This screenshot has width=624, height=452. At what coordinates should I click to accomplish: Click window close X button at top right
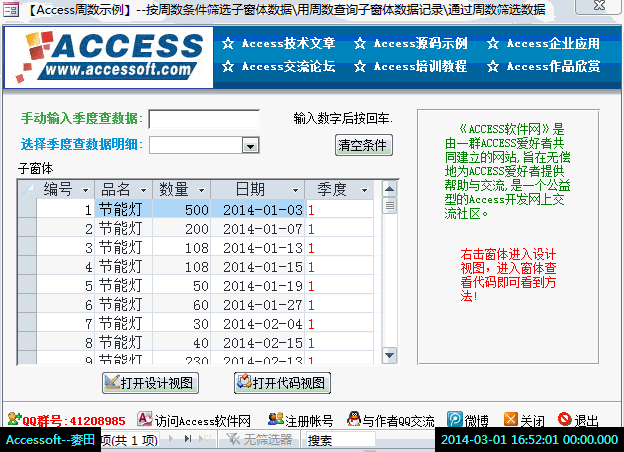[x=599, y=6]
